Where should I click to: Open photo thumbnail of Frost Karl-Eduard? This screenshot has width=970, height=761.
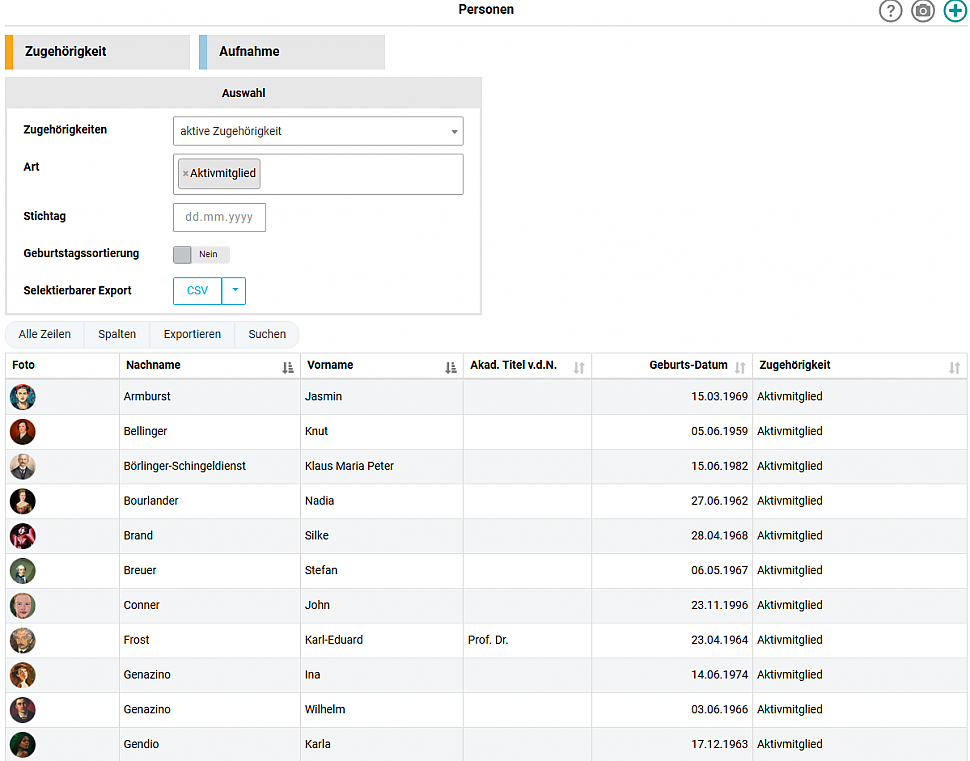pyautogui.click(x=23, y=640)
